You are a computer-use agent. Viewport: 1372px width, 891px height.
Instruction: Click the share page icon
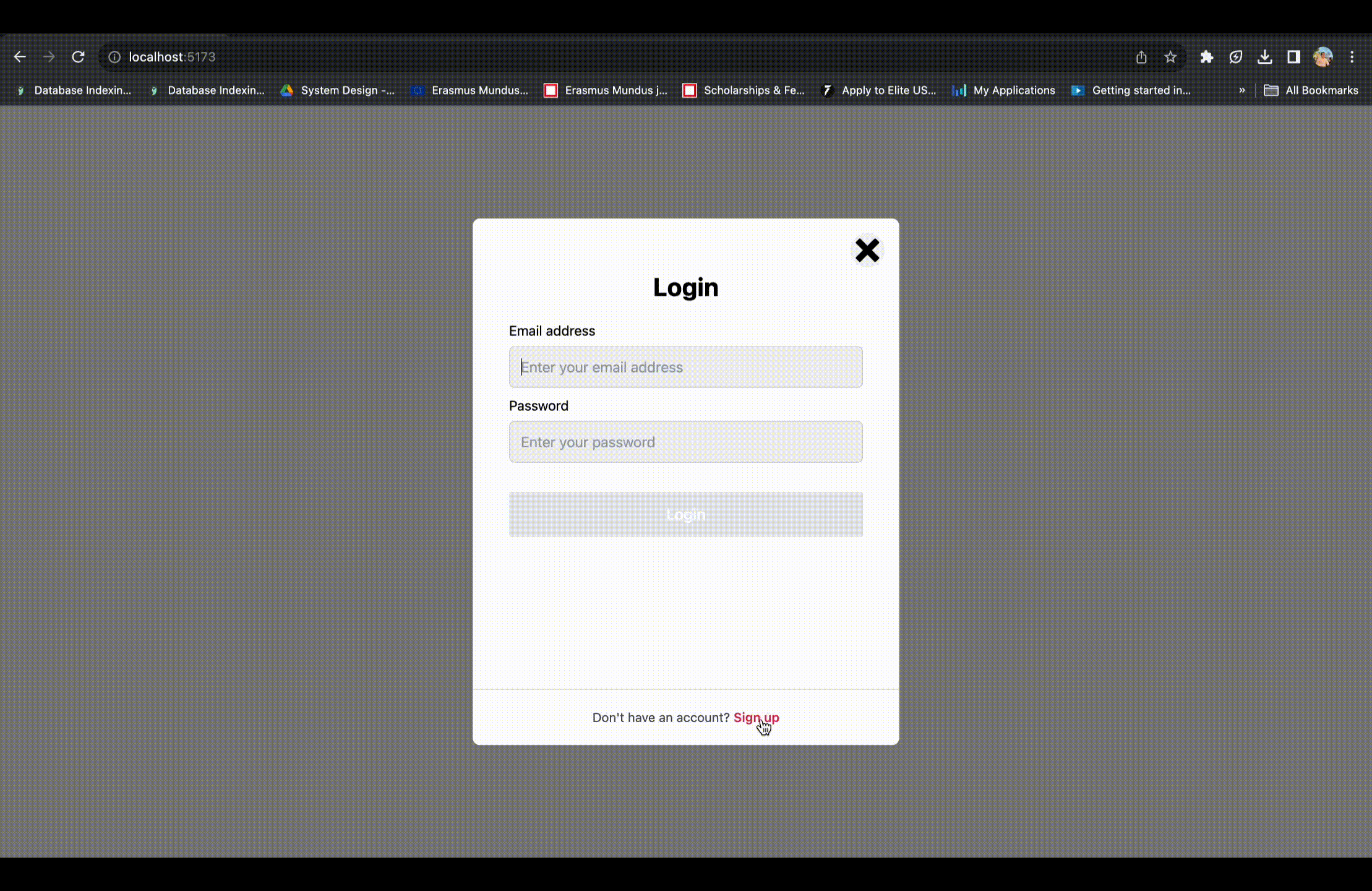[x=1141, y=57]
